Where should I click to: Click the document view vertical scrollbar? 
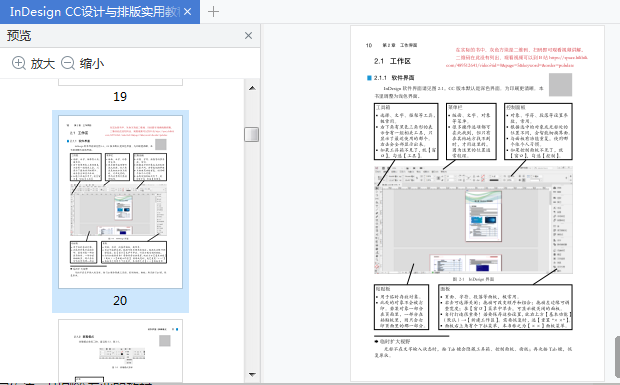(617, 356)
